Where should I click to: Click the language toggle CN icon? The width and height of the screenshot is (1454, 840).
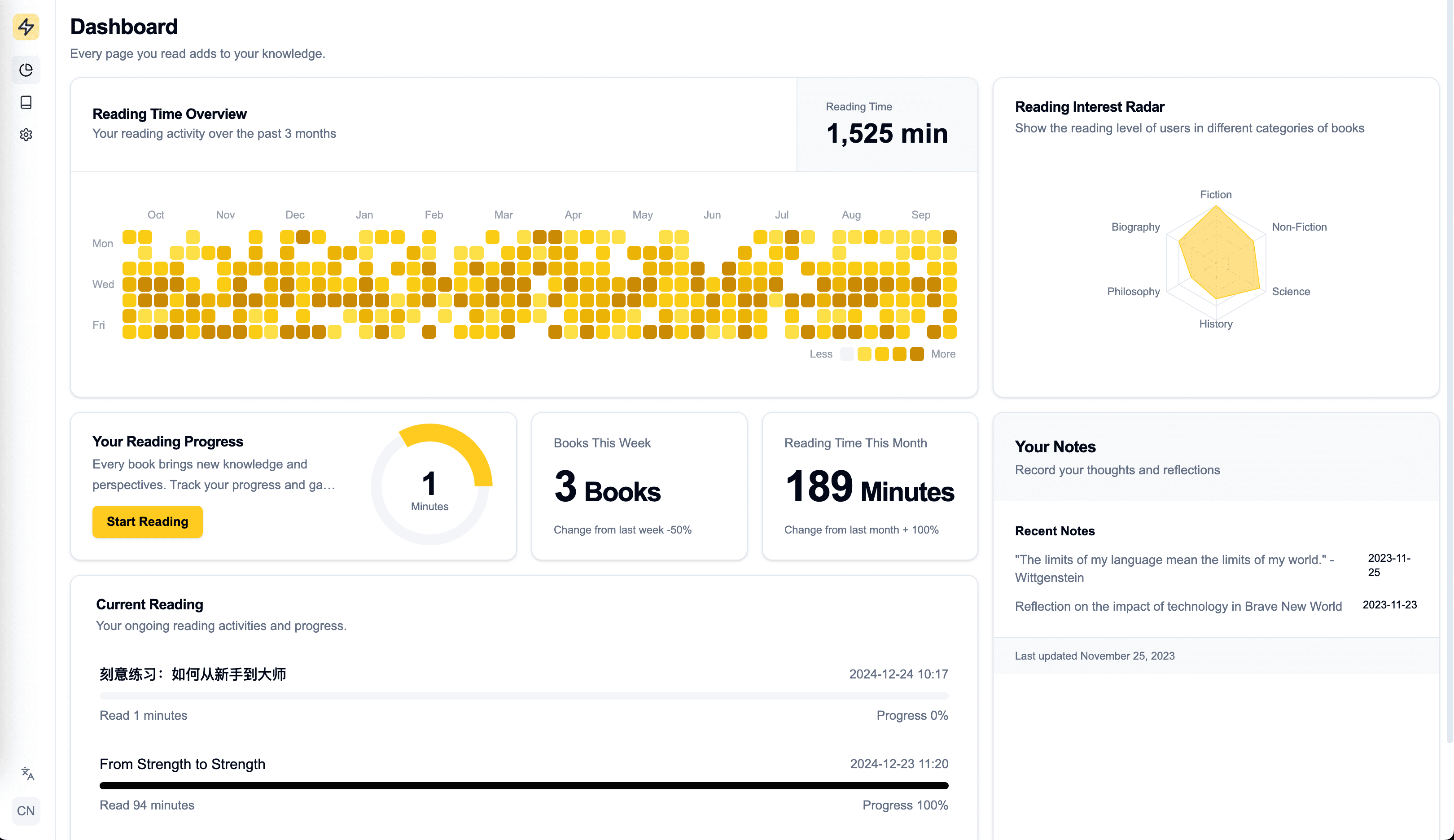(26, 810)
